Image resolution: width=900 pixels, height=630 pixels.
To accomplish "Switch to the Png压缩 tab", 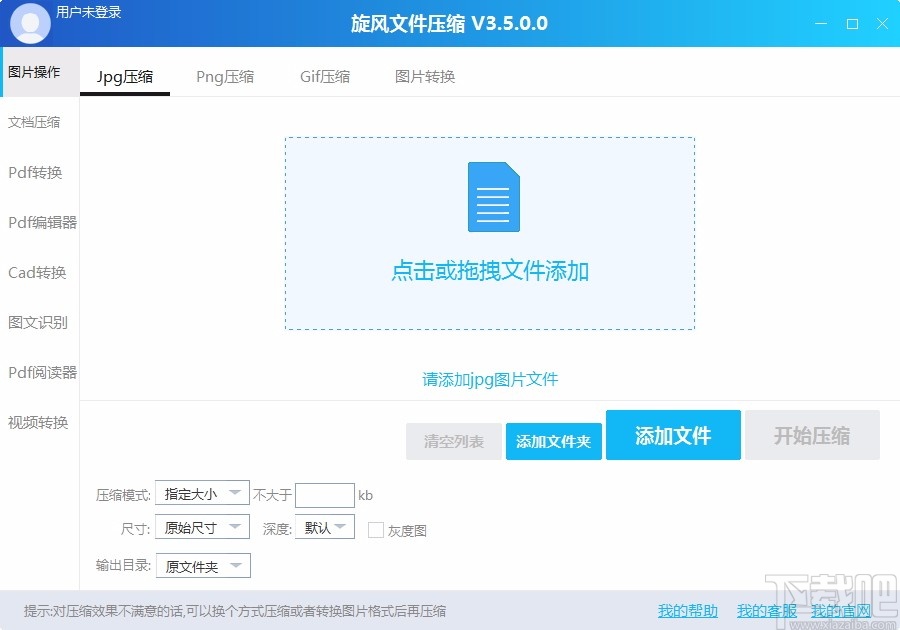I will 225,75.
